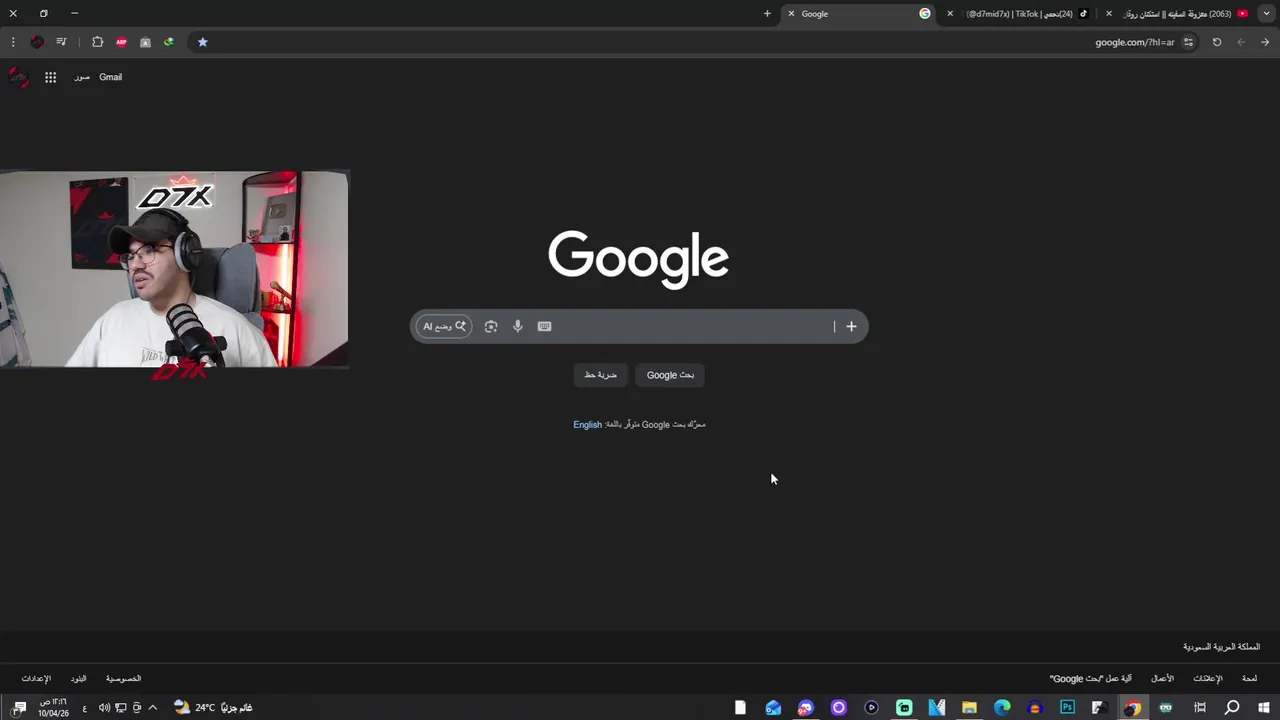Close the Google tab
1280x720 pixels.
(791, 14)
